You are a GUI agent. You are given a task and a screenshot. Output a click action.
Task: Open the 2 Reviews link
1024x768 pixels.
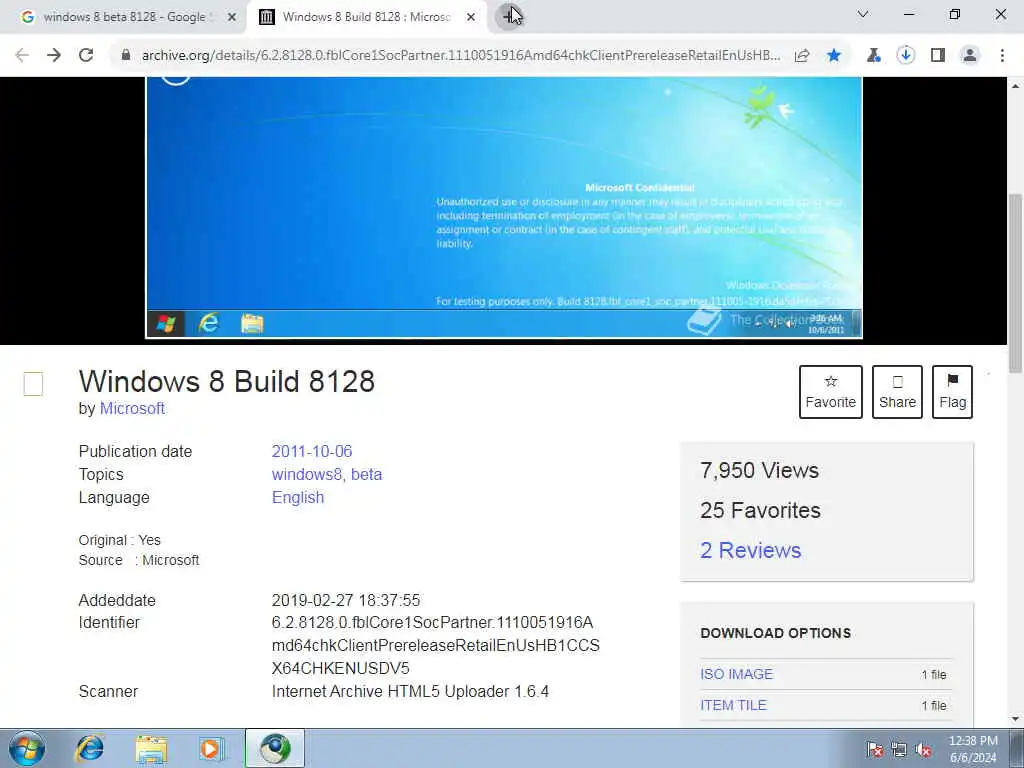click(750, 550)
